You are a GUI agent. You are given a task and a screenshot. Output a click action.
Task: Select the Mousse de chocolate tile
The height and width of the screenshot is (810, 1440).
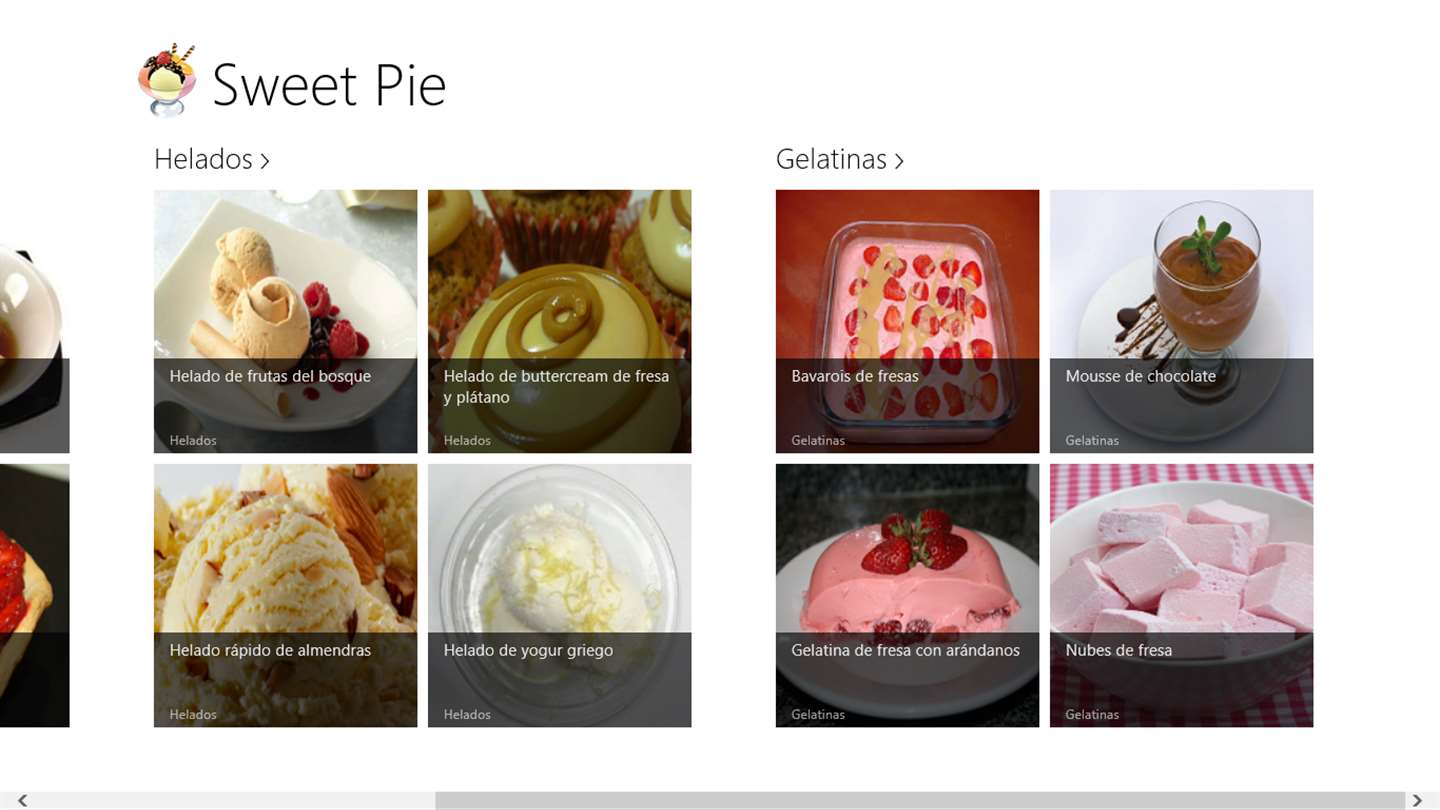(1181, 321)
